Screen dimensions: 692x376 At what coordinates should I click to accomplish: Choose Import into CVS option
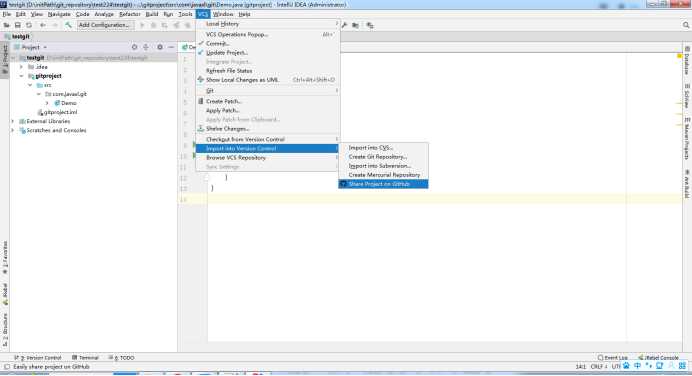(383, 148)
